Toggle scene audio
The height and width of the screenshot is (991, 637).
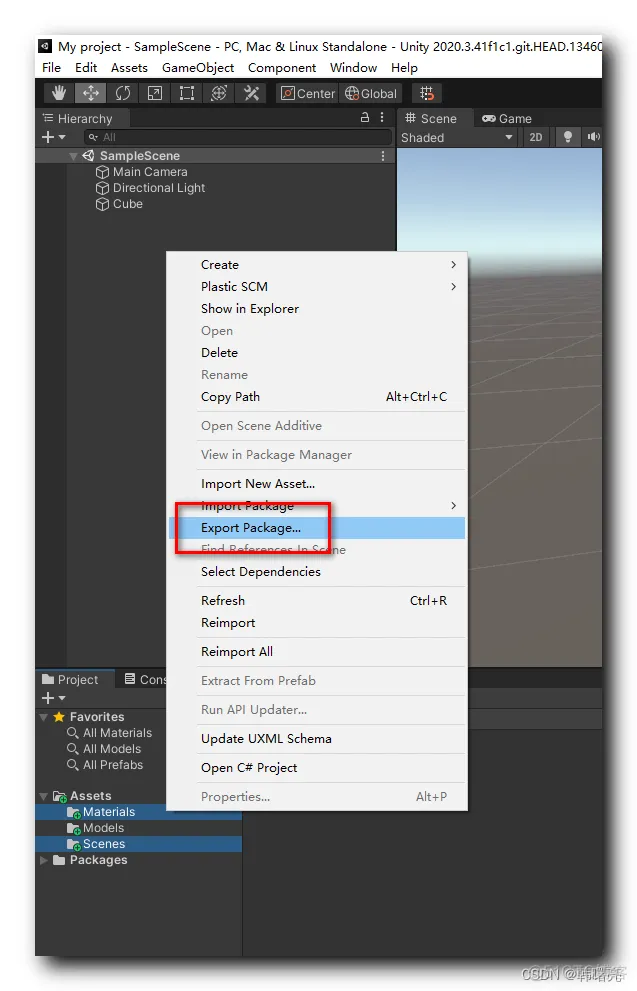coord(592,137)
